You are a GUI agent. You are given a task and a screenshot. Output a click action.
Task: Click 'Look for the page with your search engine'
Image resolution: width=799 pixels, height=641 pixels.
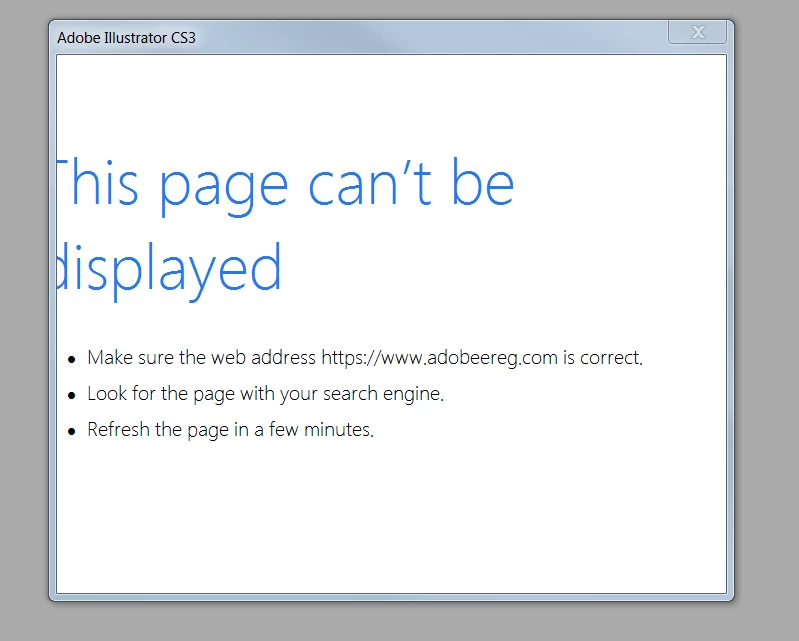(x=265, y=394)
